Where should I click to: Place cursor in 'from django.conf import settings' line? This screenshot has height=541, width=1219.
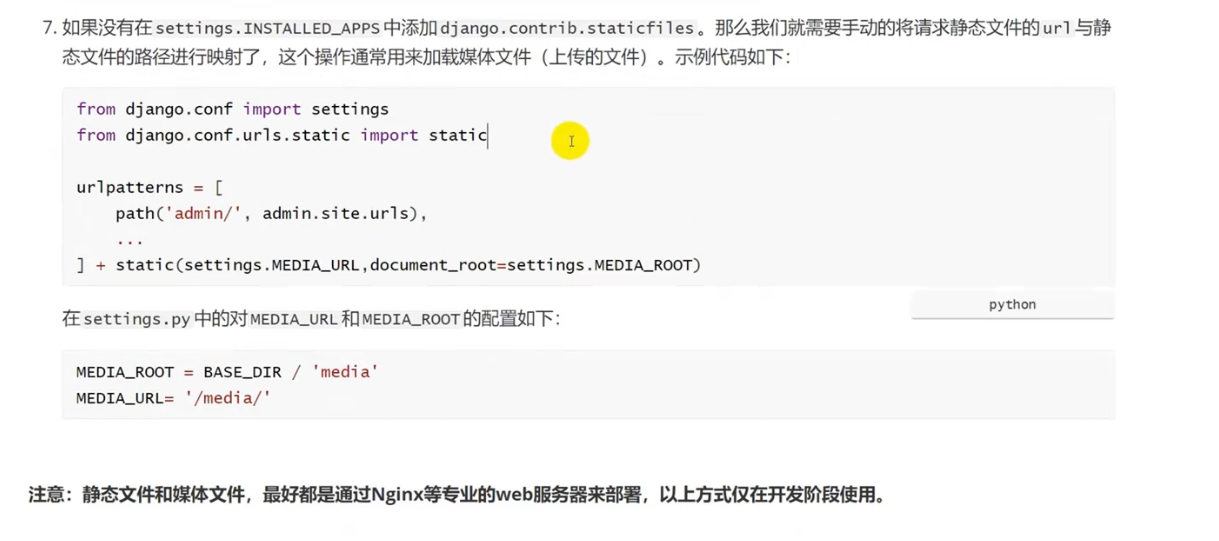click(x=232, y=108)
